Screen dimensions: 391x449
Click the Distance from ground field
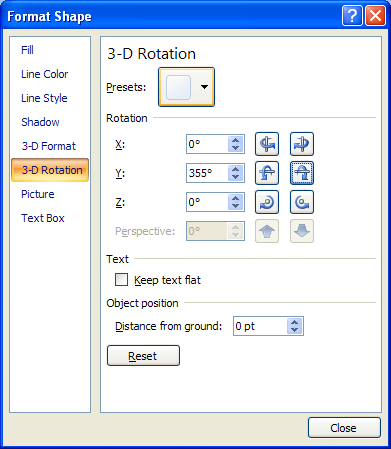(x=260, y=326)
